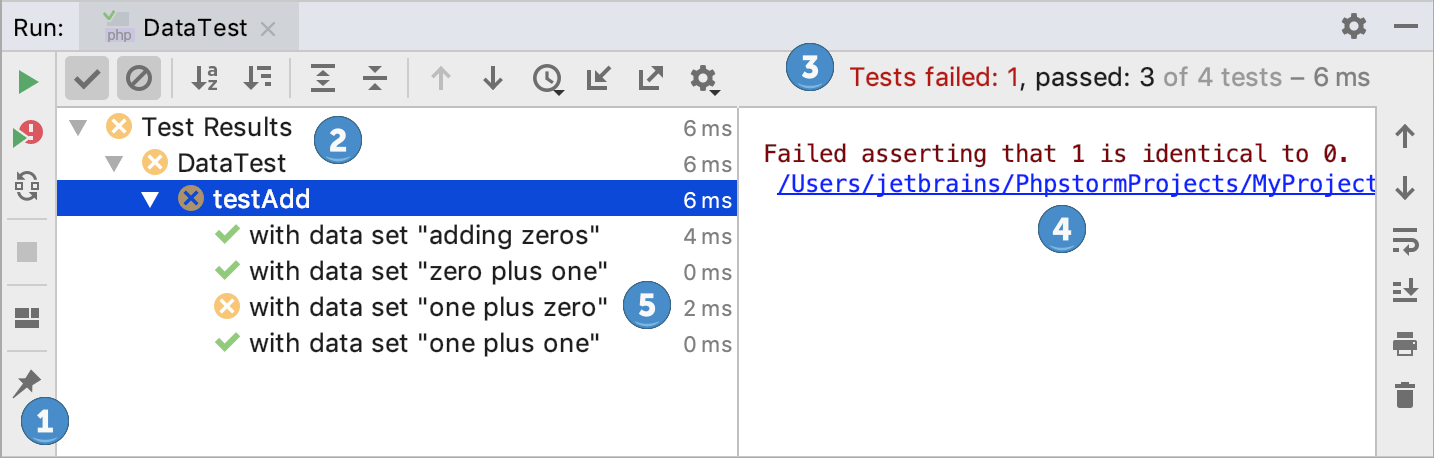
Task: Select data set "one plus zero" result
Action: tap(428, 307)
